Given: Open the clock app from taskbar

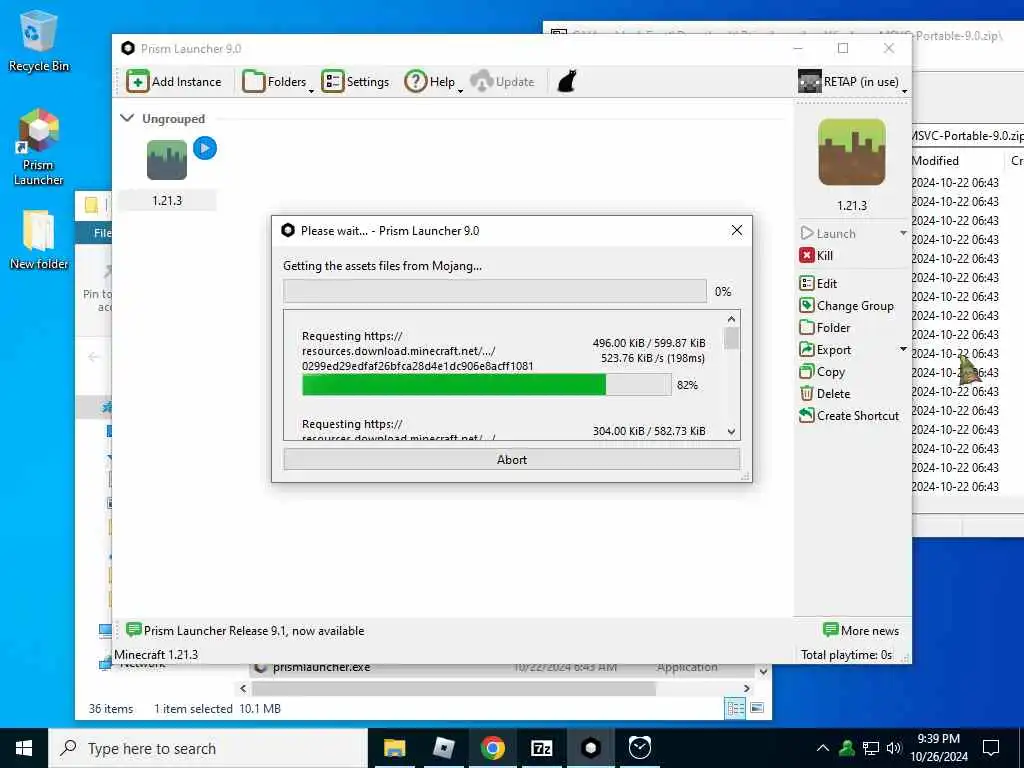Looking at the screenshot, I should (639, 748).
